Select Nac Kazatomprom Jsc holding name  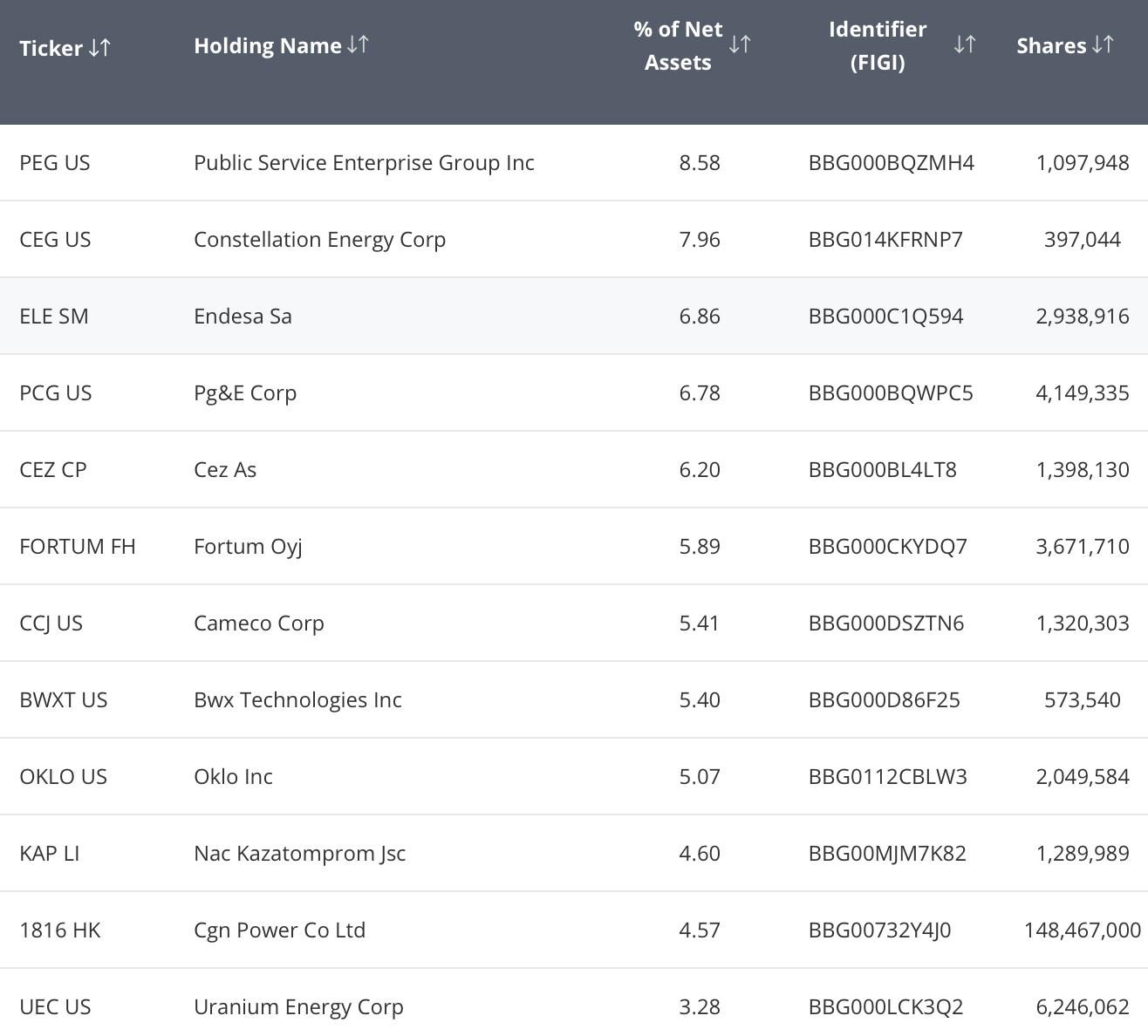click(299, 854)
